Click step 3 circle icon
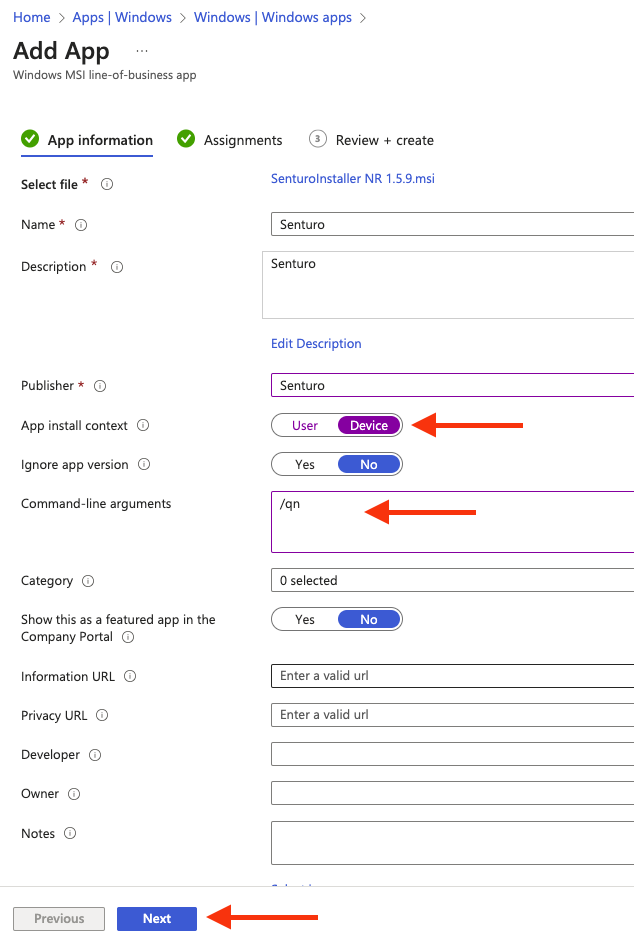This screenshot has height=939, width=634. coord(318,139)
